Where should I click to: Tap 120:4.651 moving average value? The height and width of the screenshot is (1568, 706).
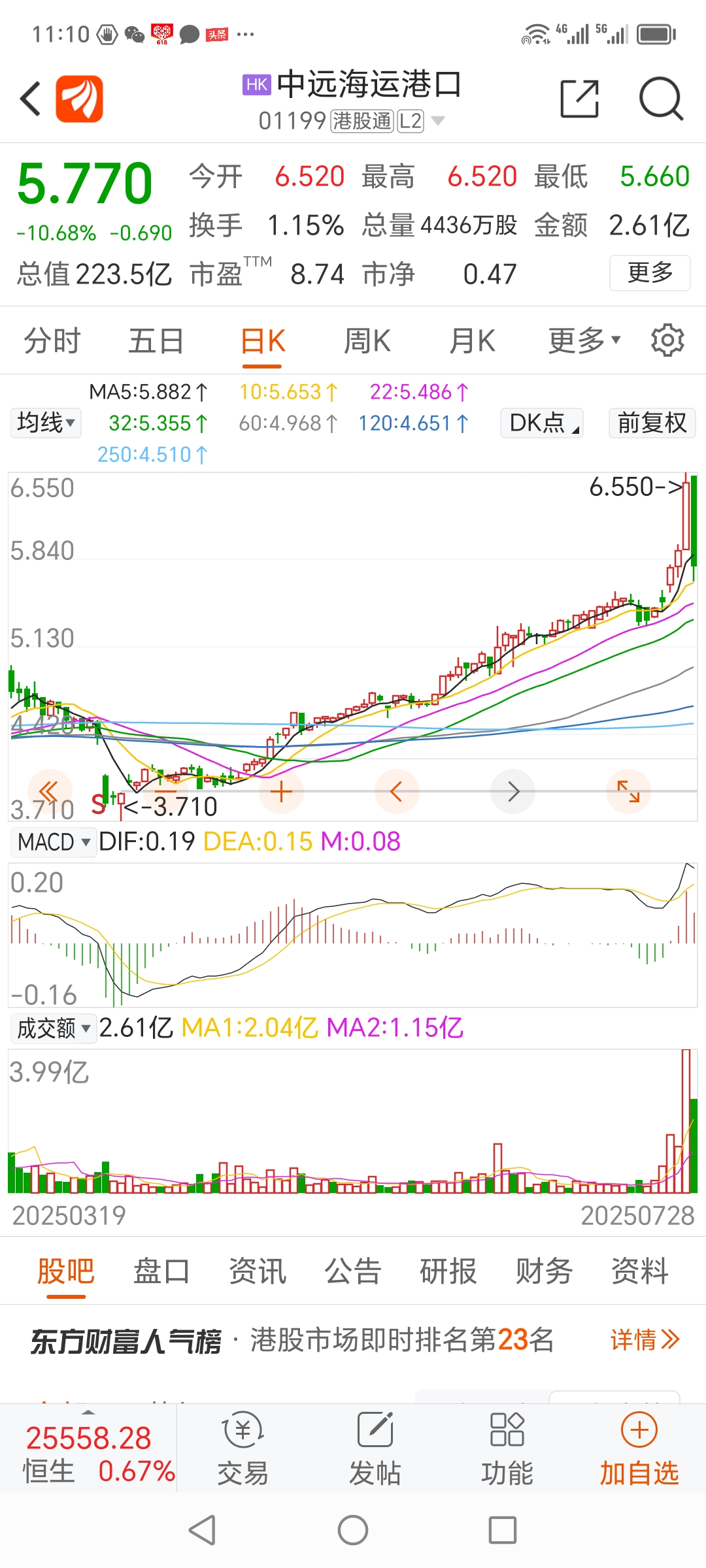413,423
